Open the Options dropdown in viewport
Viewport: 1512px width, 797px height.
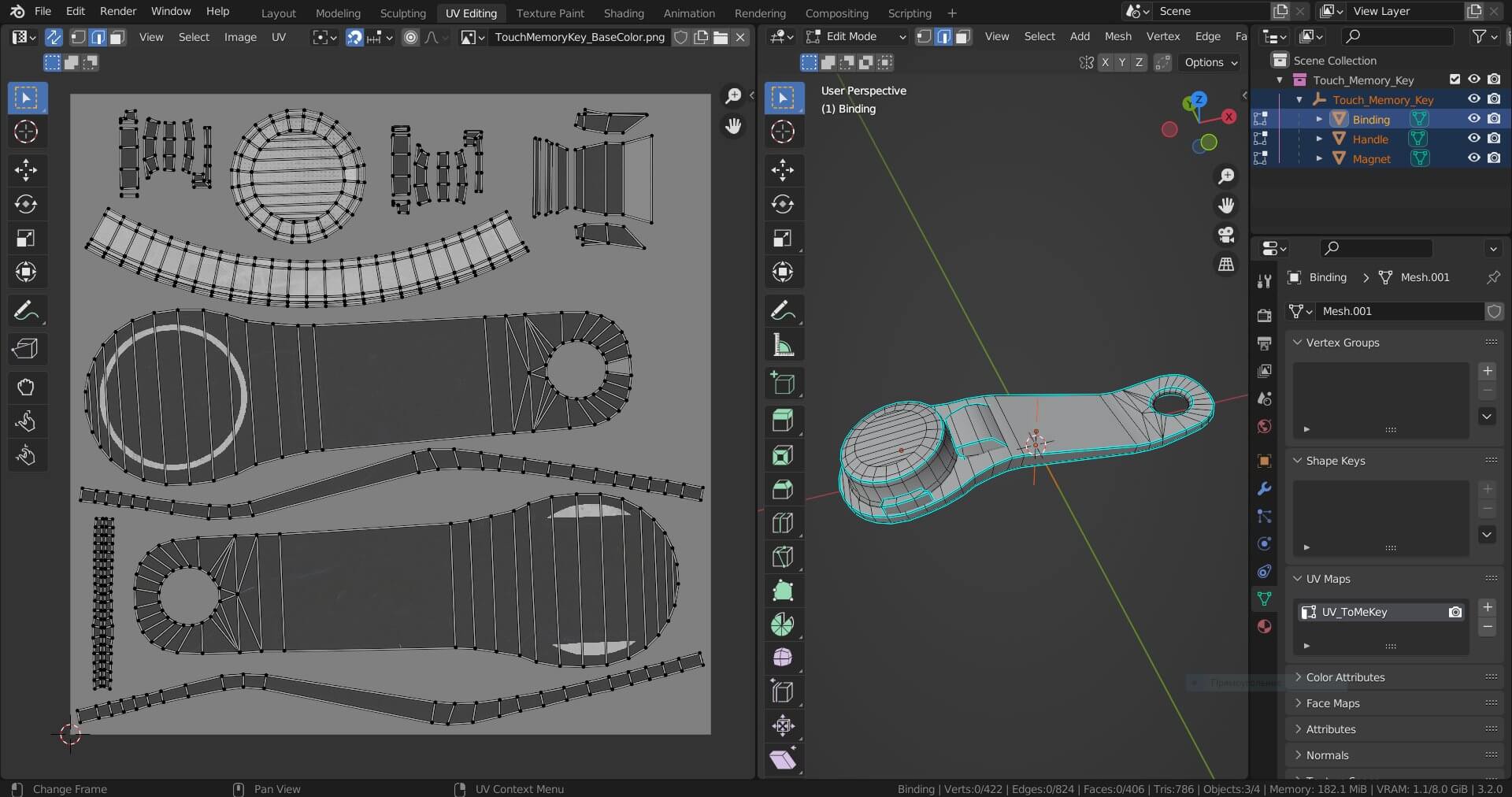tap(1211, 62)
